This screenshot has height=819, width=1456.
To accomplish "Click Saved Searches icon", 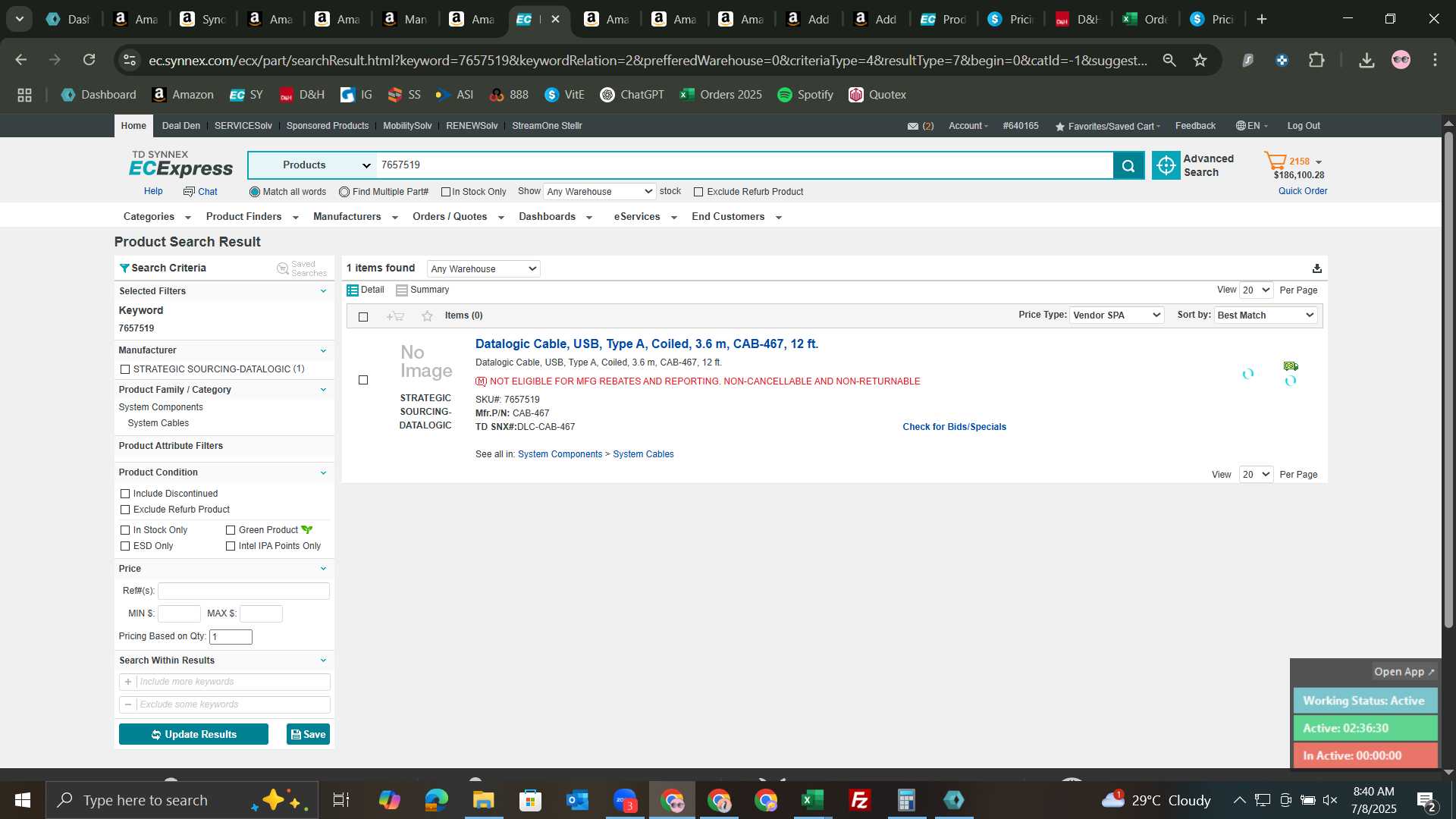I will tap(282, 268).
